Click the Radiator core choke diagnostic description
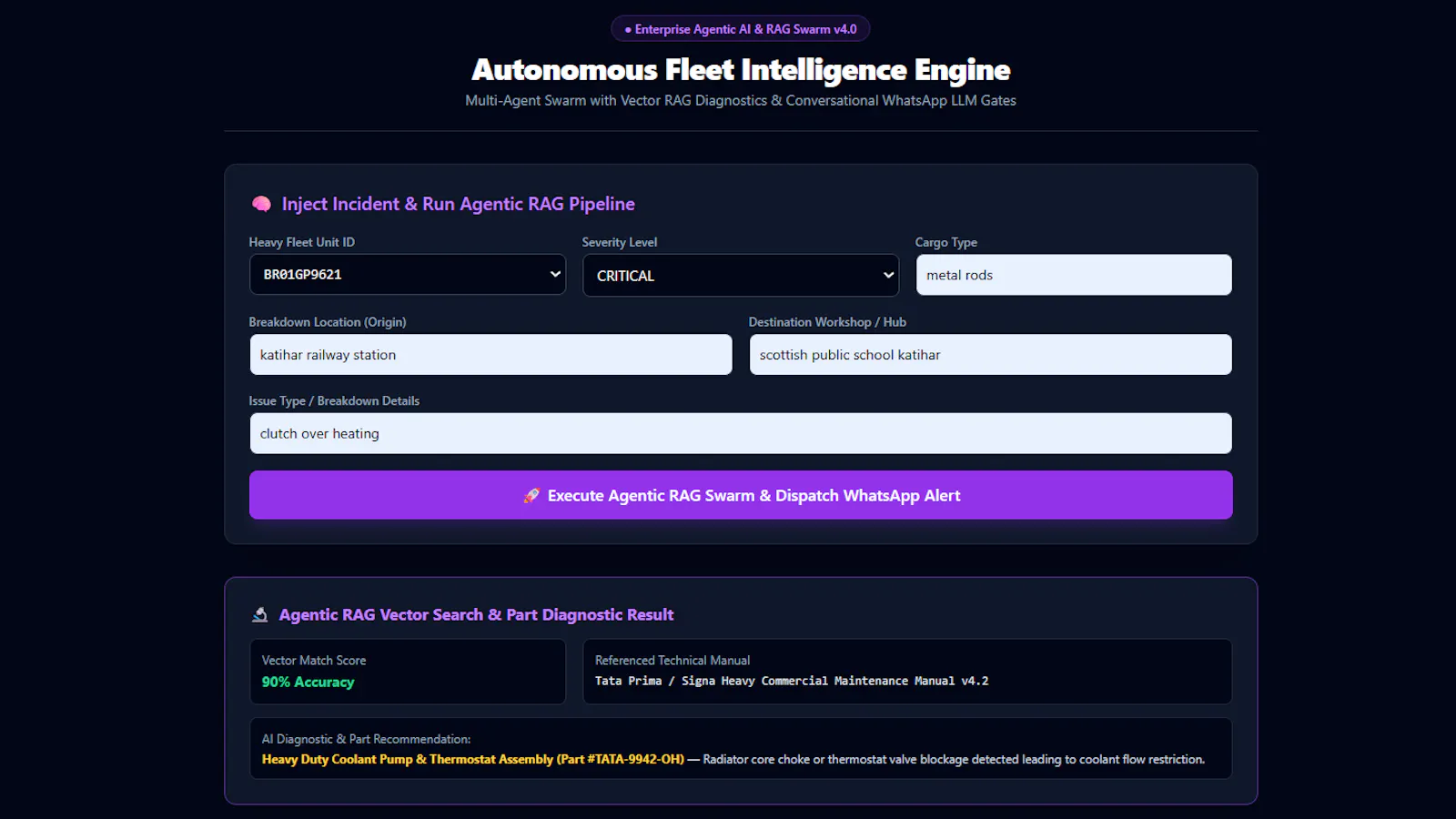Viewport: 1456px width, 819px height. click(954, 760)
